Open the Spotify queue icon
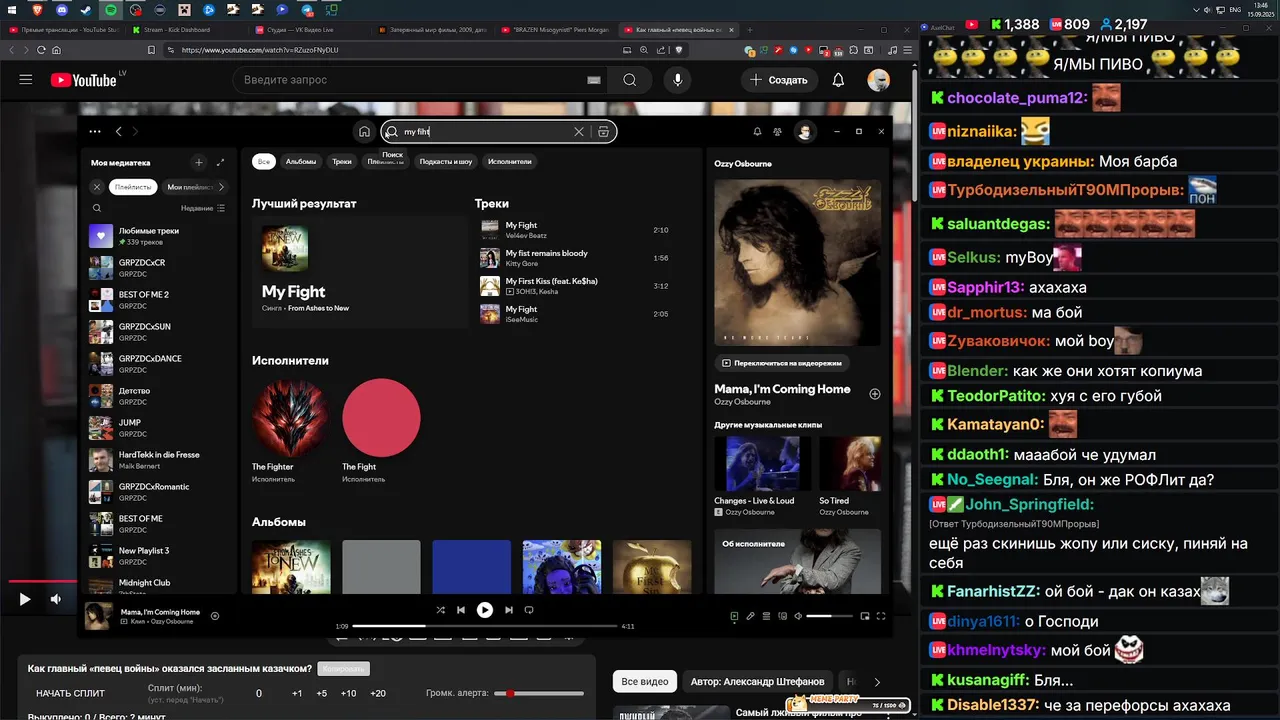Screen dimensions: 1280x720 (766, 616)
